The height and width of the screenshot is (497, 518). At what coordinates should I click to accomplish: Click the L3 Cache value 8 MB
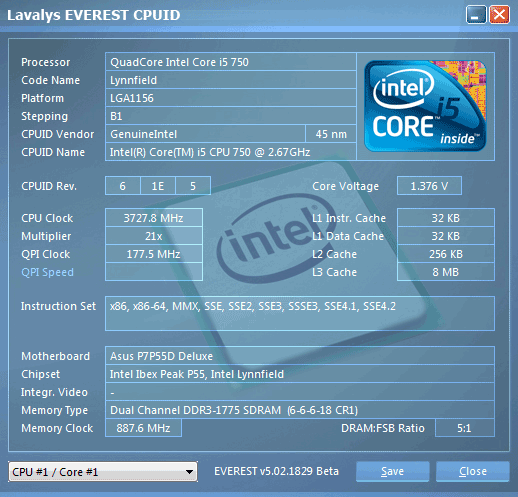click(x=446, y=272)
